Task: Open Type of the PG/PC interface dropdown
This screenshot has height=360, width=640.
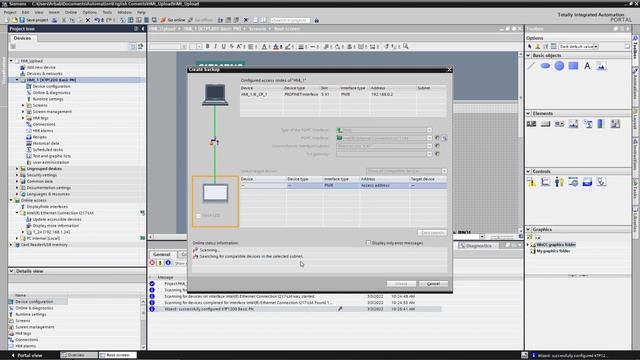Action: 429,130
